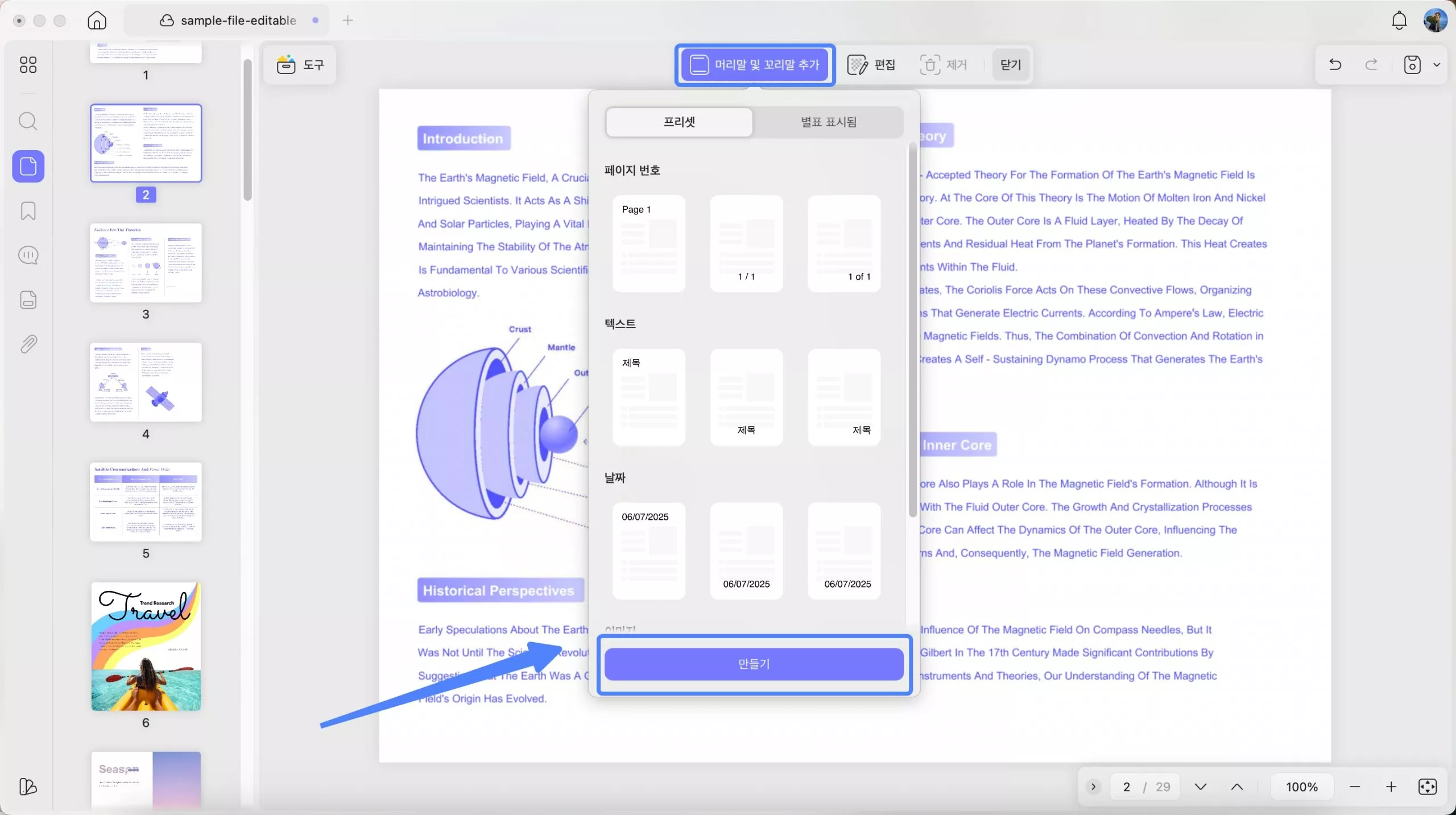
Task: Open the thumbnails grid view icon
Action: click(28, 65)
